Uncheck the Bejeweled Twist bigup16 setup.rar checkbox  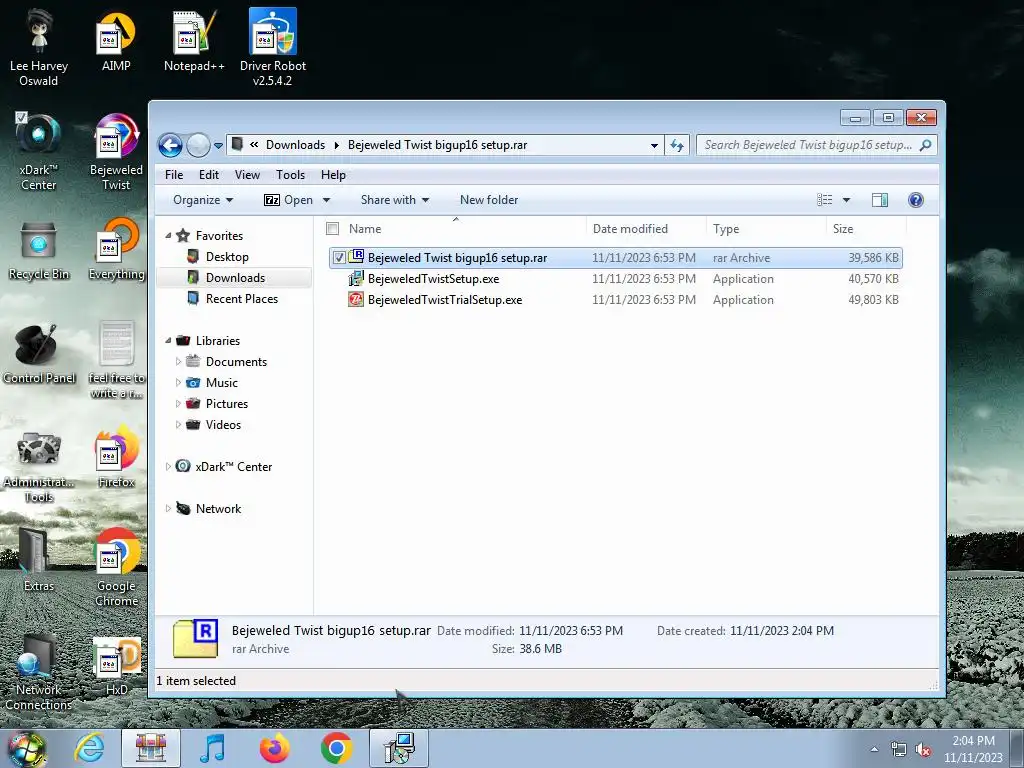click(339, 258)
